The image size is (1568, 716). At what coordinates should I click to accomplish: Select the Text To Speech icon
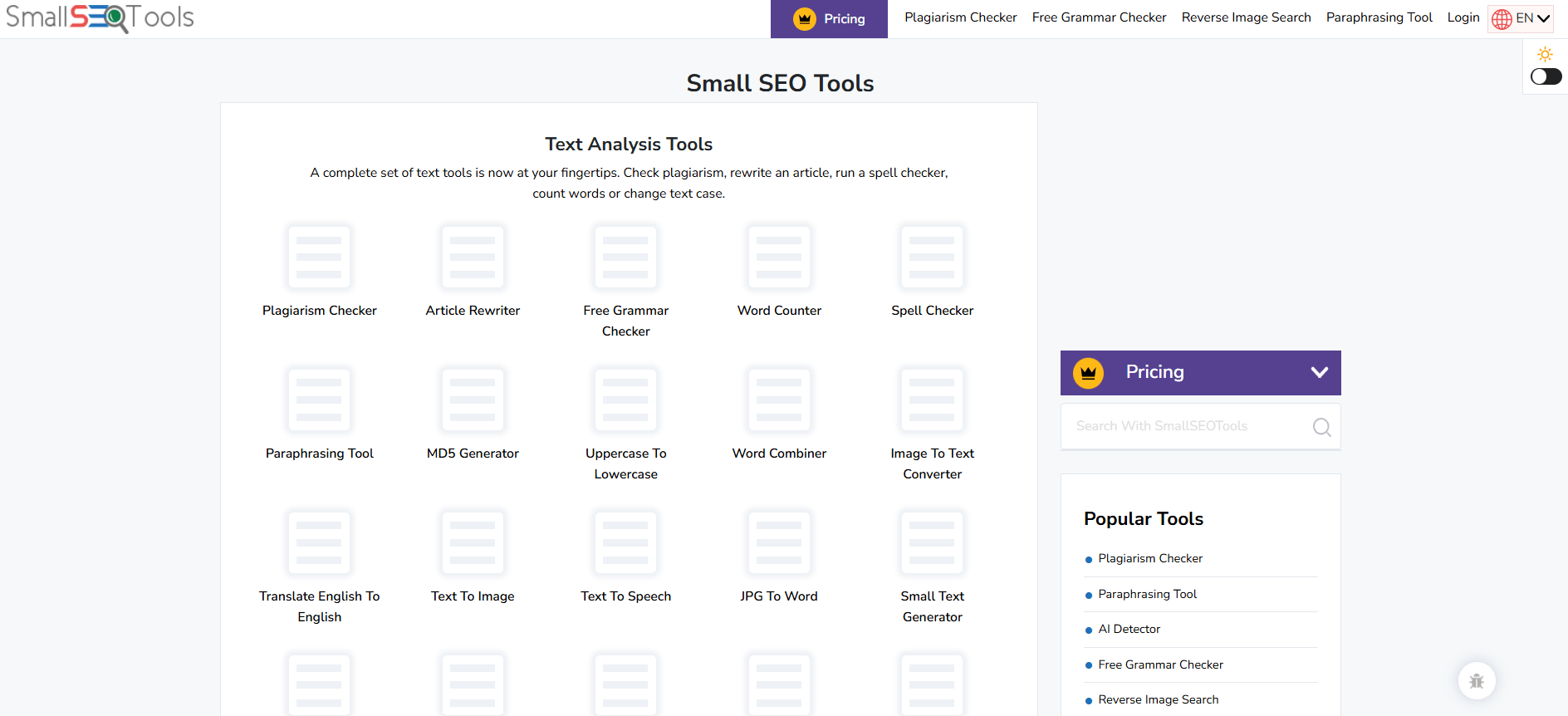625,543
